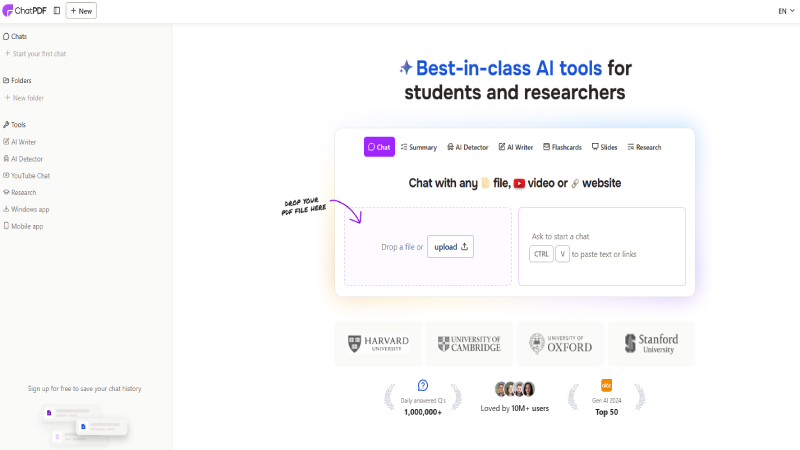800x450 pixels.
Task: Switch to the AI Writer tab
Action: click(x=516, y=147)
